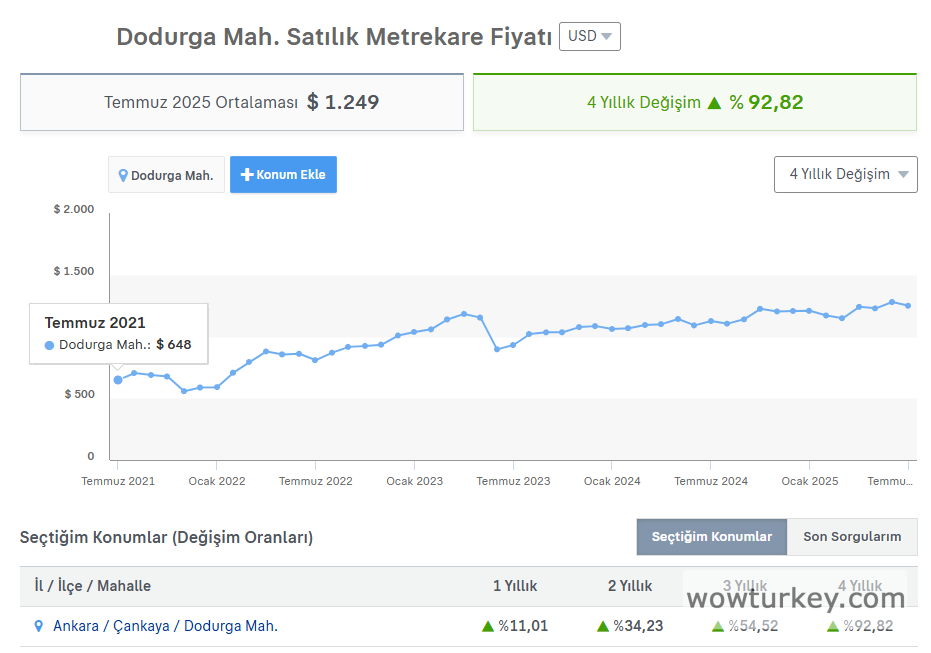Screen dimensions: 931x653
Task: Click the green triangle in 4 Yıllık Değişim box
Action: coord(714,102)
